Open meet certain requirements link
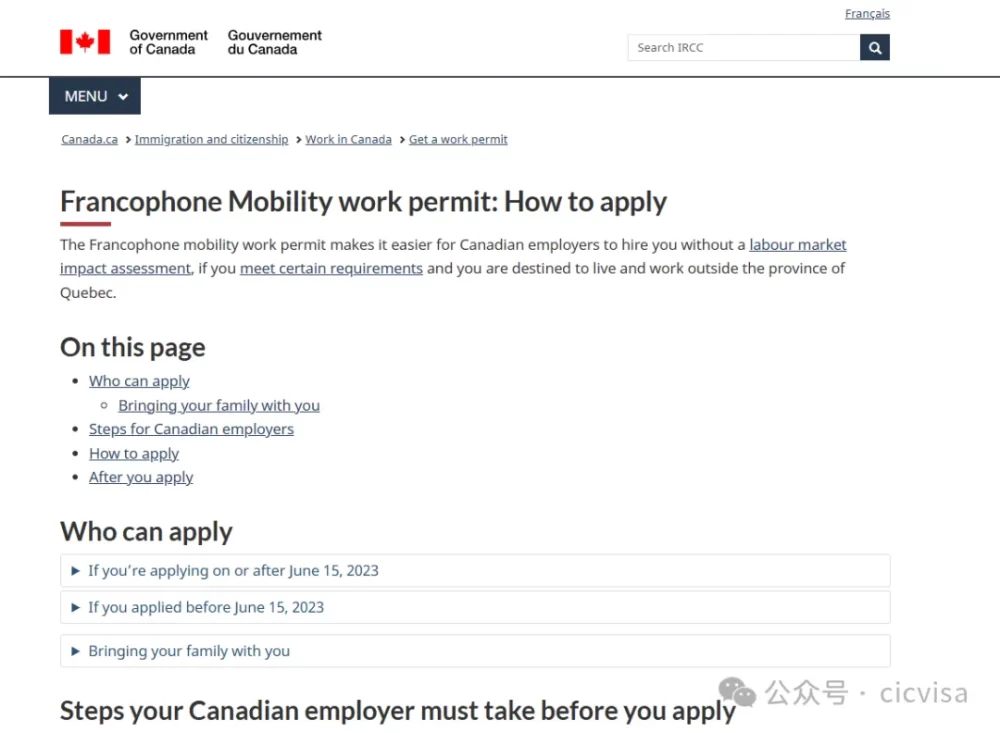The width and height of the screenshot is (1000, 733). [x=331, y=269]
